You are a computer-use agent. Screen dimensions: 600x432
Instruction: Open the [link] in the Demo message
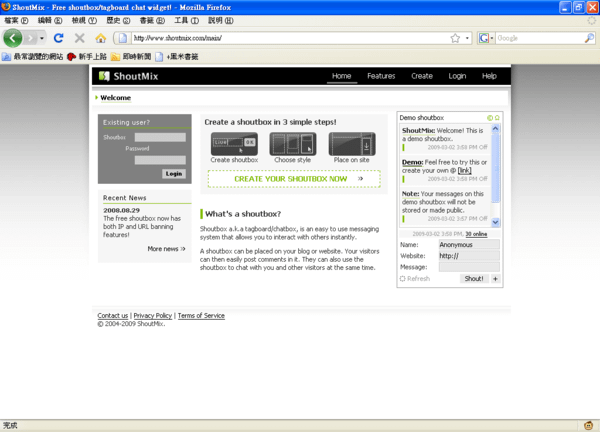[x=465, y=171]
